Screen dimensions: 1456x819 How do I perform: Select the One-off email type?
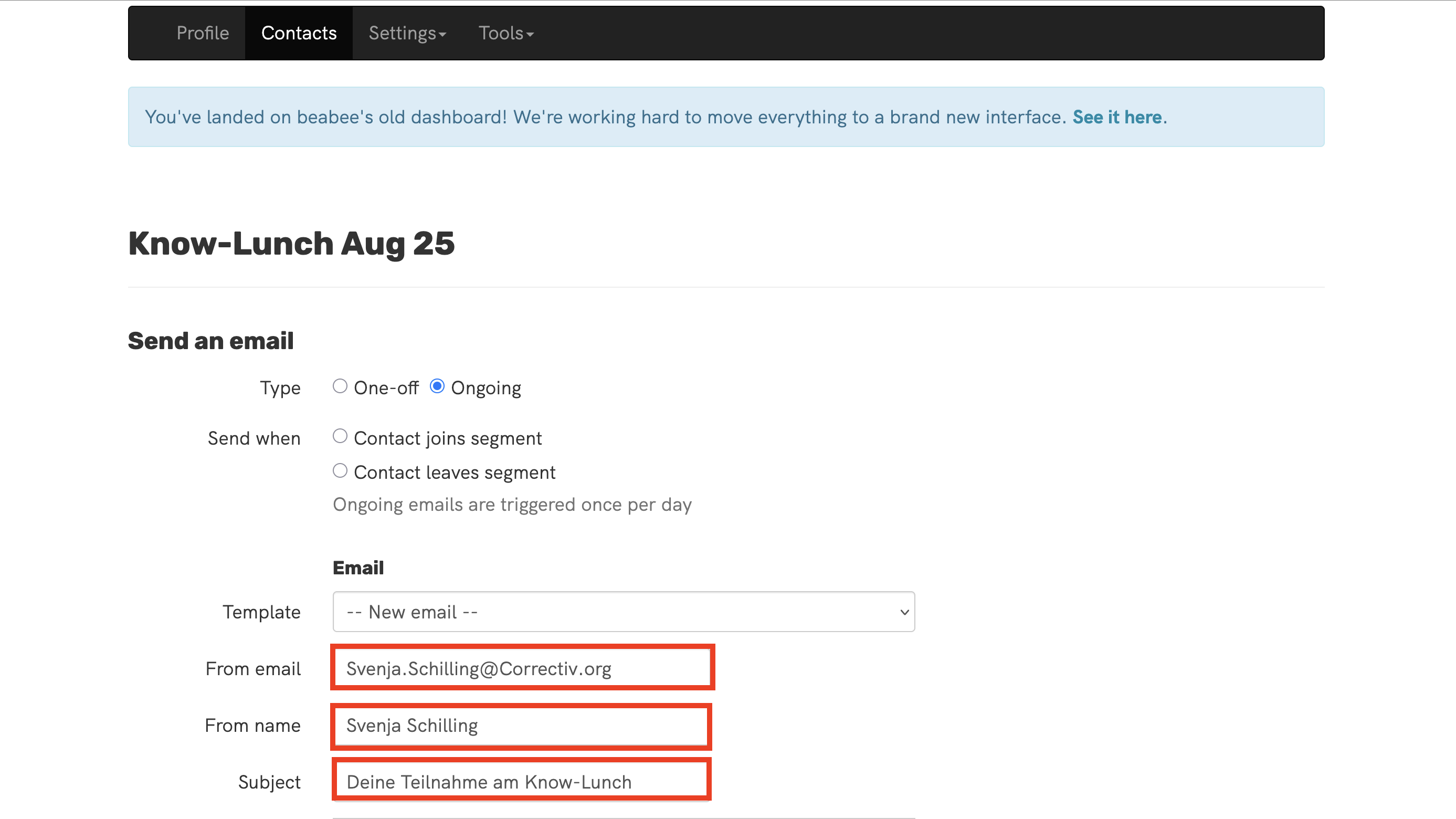[x=340, y=386]
